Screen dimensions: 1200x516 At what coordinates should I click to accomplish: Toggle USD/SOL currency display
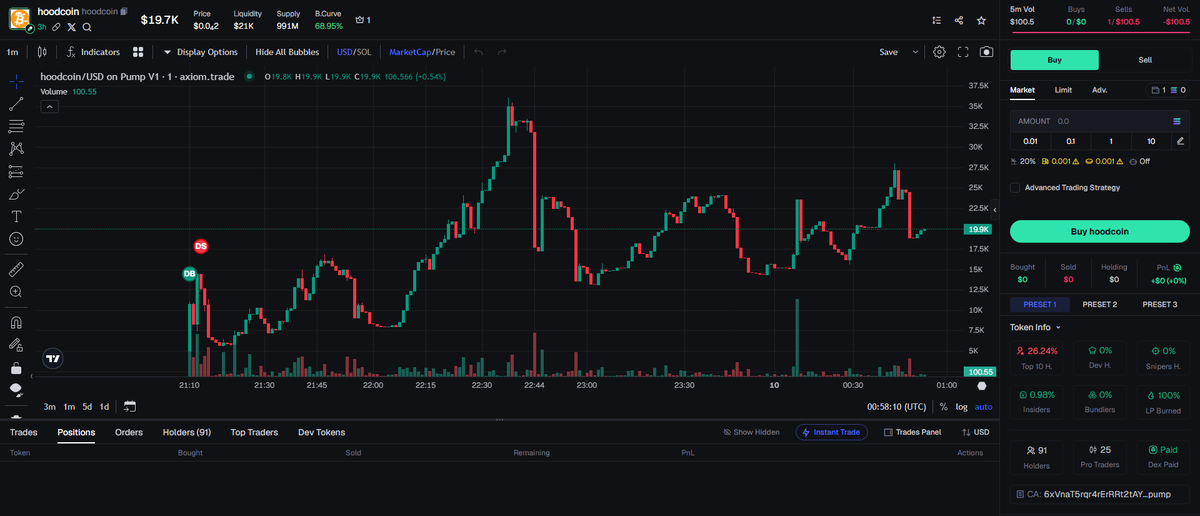click(x=354, y=51)
